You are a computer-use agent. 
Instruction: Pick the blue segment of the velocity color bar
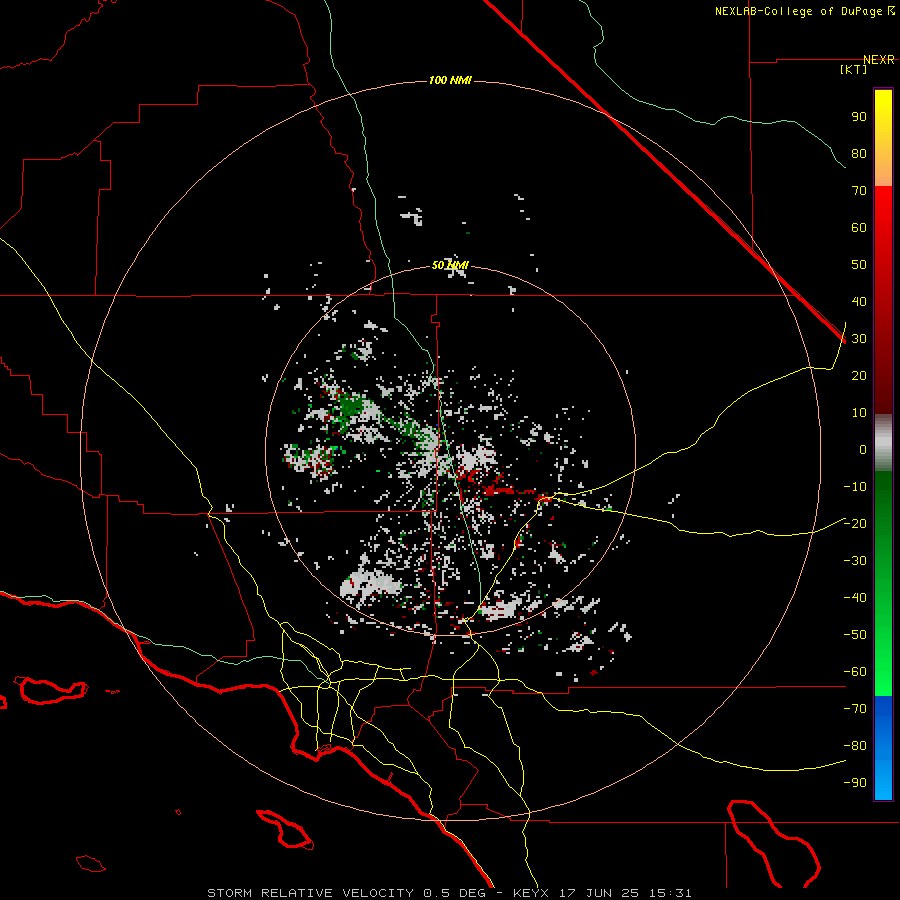tap(883, 748)
